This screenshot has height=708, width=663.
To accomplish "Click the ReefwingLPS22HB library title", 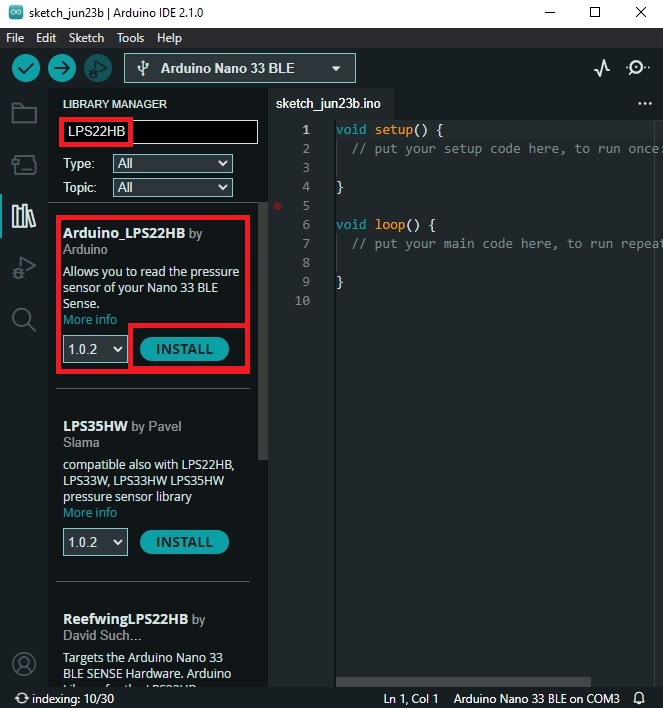I will [126, 619].
